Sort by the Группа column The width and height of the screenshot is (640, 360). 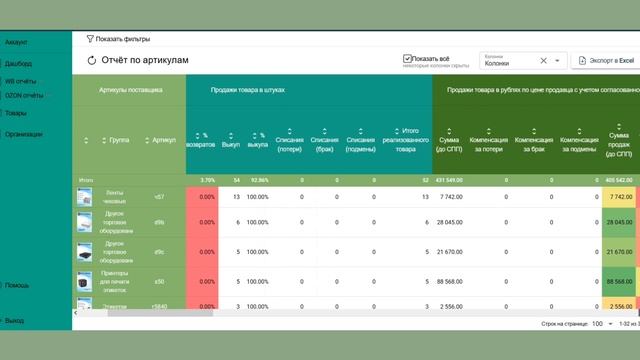[x=104, y=140]
